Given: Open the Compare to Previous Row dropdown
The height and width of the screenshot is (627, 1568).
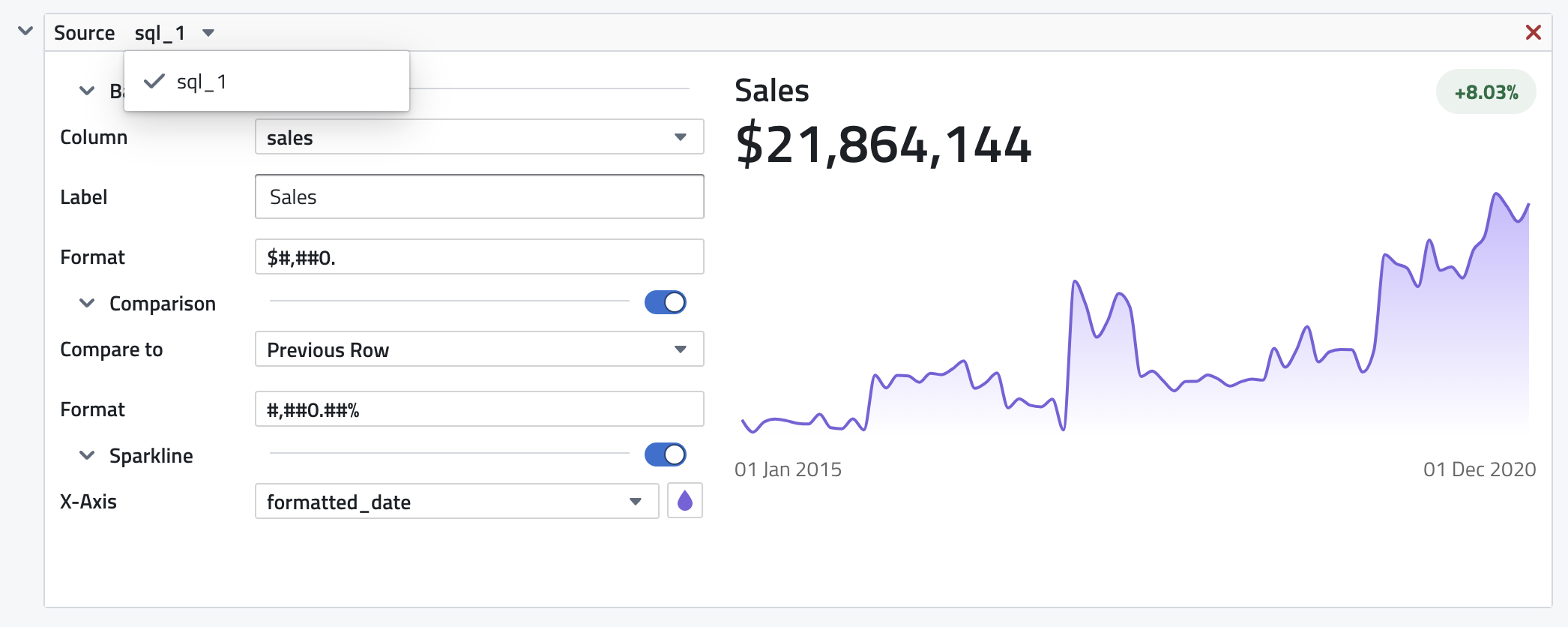Looking at the screenshot, I should click(479, 349).
